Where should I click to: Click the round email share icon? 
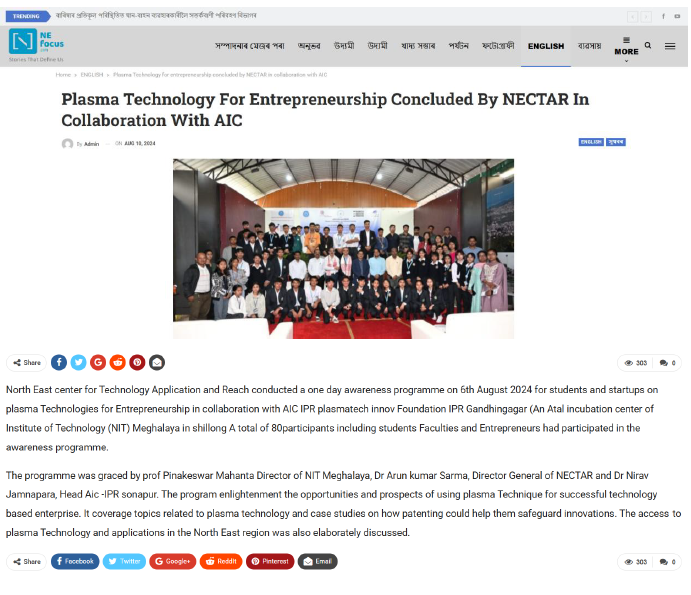click(x=157, y=363)
